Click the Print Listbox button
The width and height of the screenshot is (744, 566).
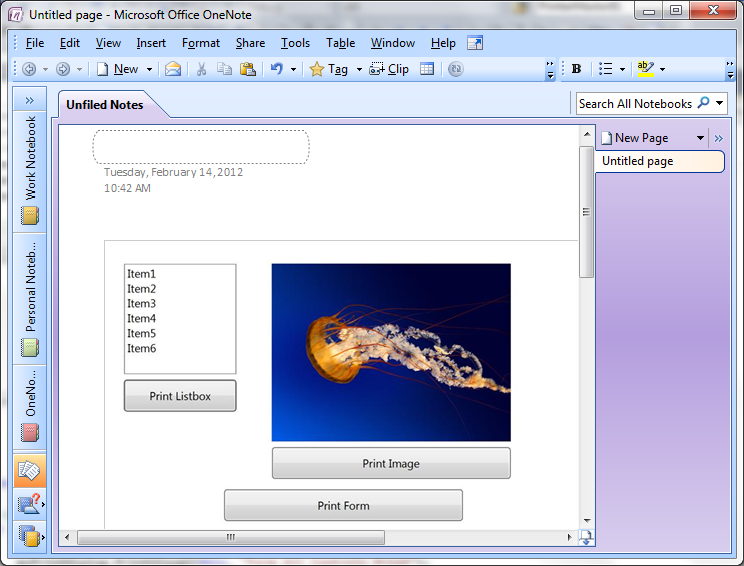pos(180,396)
